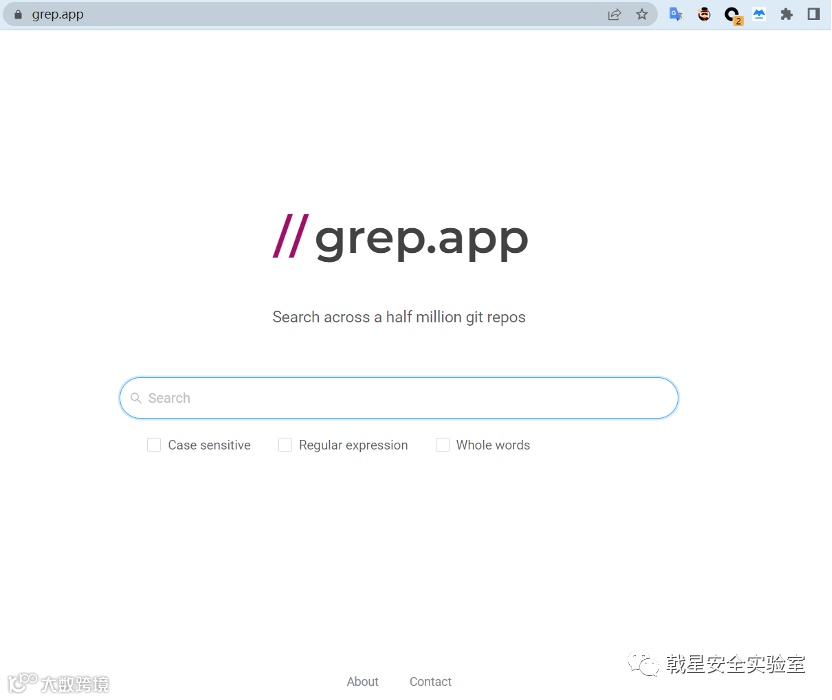Screen dimensions: 832x700
Task: Click the grep.app URL in the address bar
Action: click(x=57, y=14)
